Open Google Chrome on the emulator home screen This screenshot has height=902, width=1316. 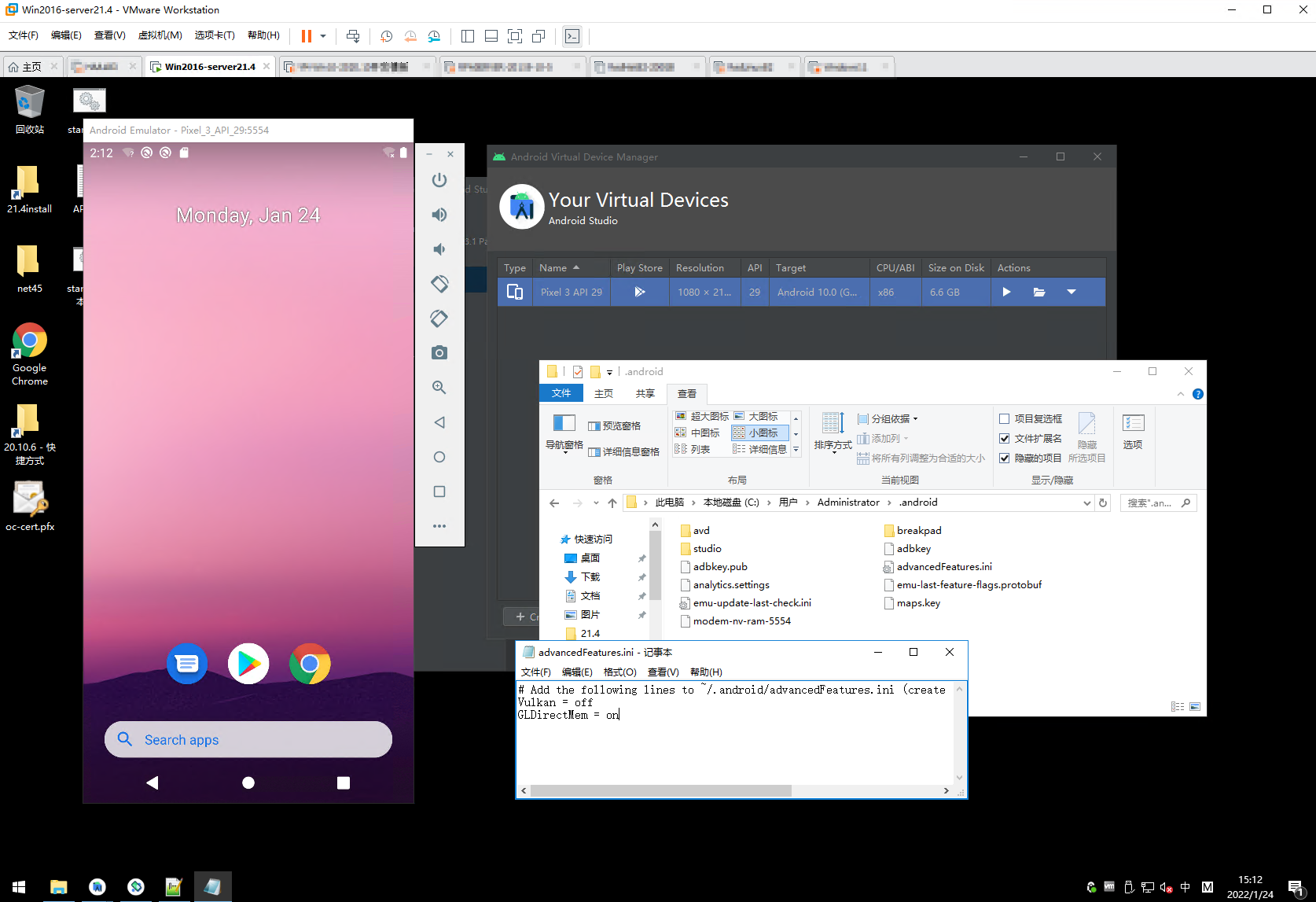(x=310, y=663)
